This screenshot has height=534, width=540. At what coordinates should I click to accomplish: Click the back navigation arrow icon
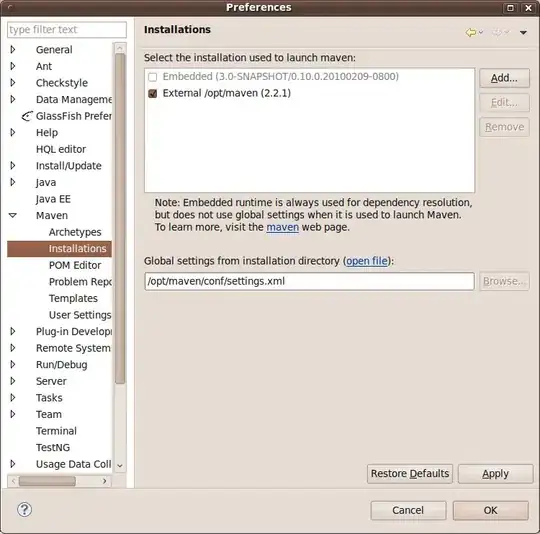471,32
